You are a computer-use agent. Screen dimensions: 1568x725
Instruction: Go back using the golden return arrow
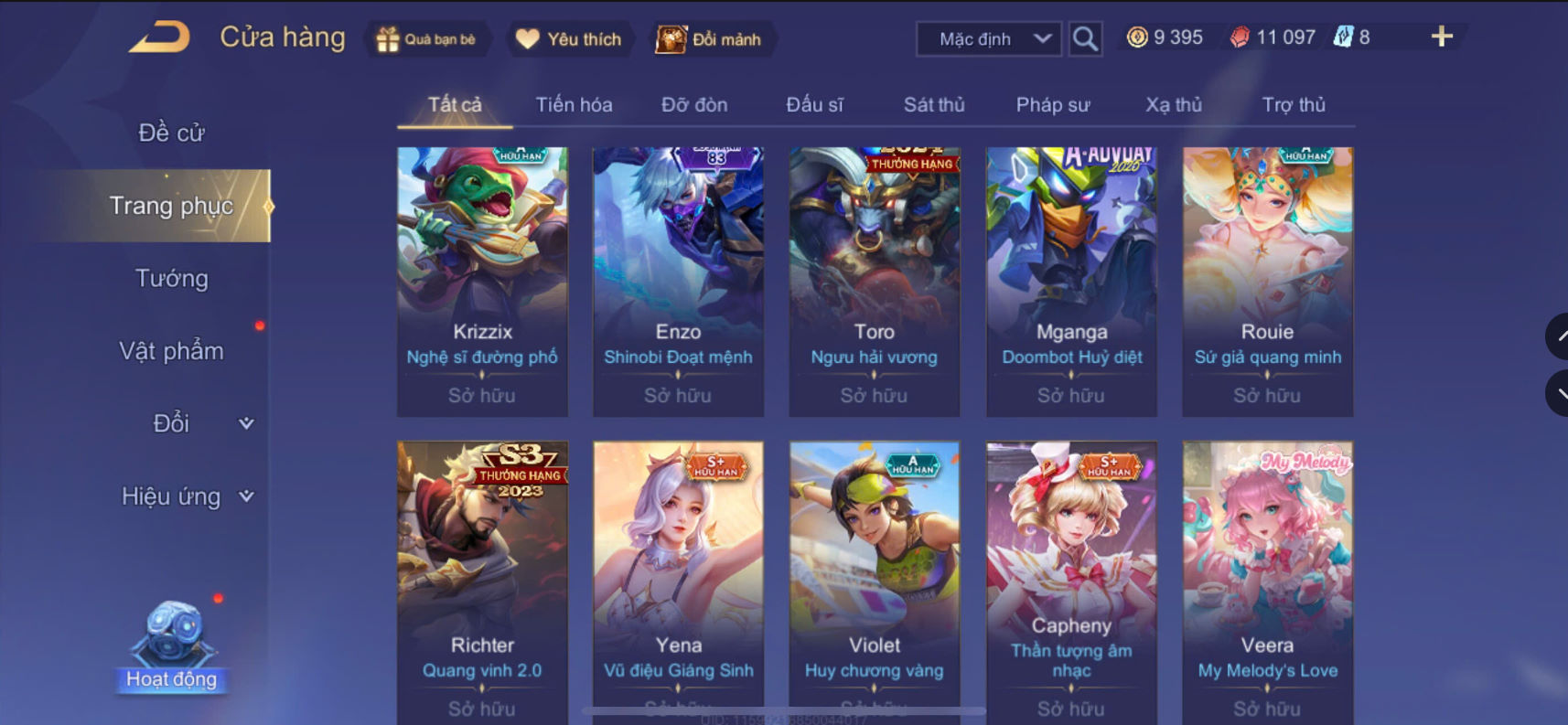[159, 37]
